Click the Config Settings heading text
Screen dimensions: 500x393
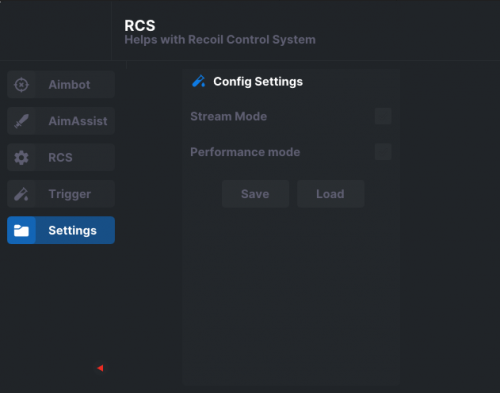point(258,82)
